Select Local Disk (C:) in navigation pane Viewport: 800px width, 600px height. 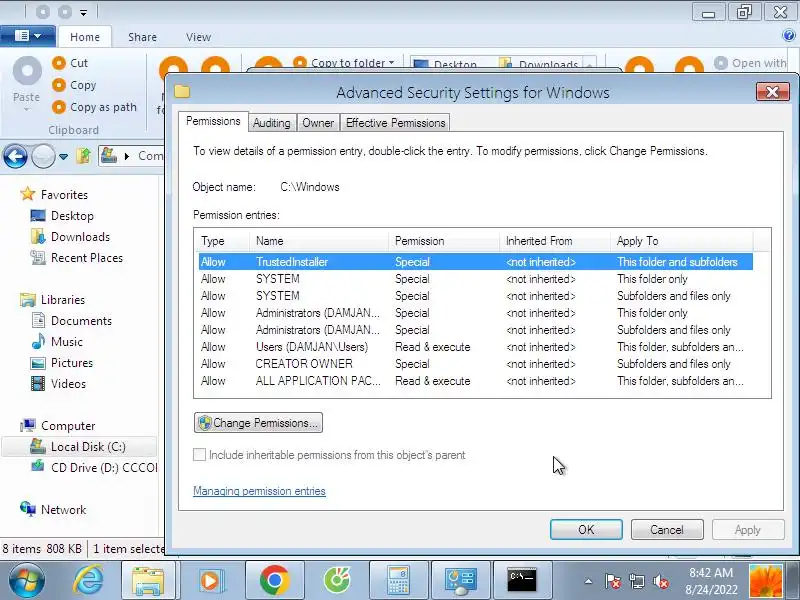point(79,446)
